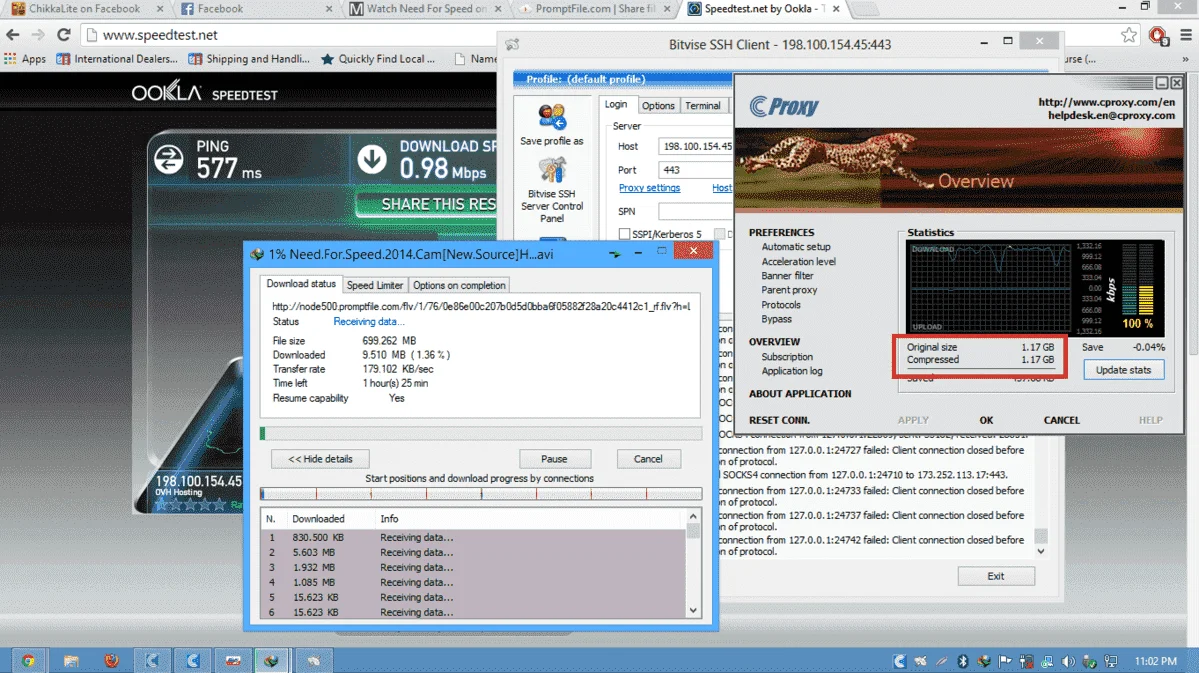This screenshot has height=673, width=1199.
Task: Click the Host input field in Bitvise
Action: (x=695, y=146)
